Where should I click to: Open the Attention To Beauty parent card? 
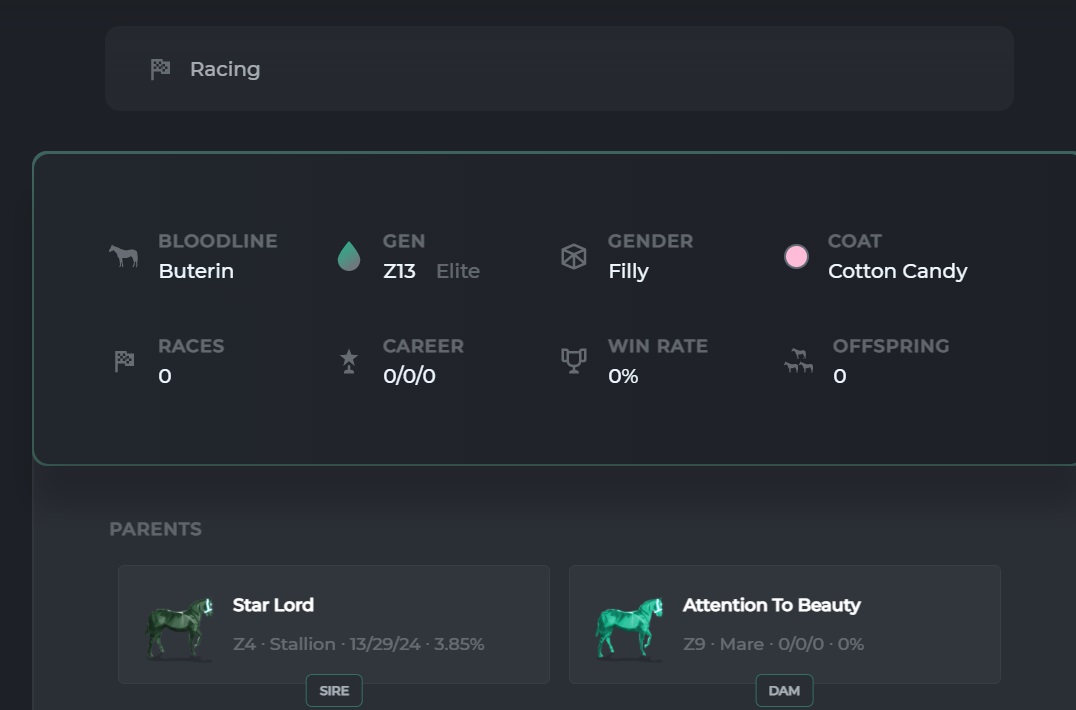point(784,624)
